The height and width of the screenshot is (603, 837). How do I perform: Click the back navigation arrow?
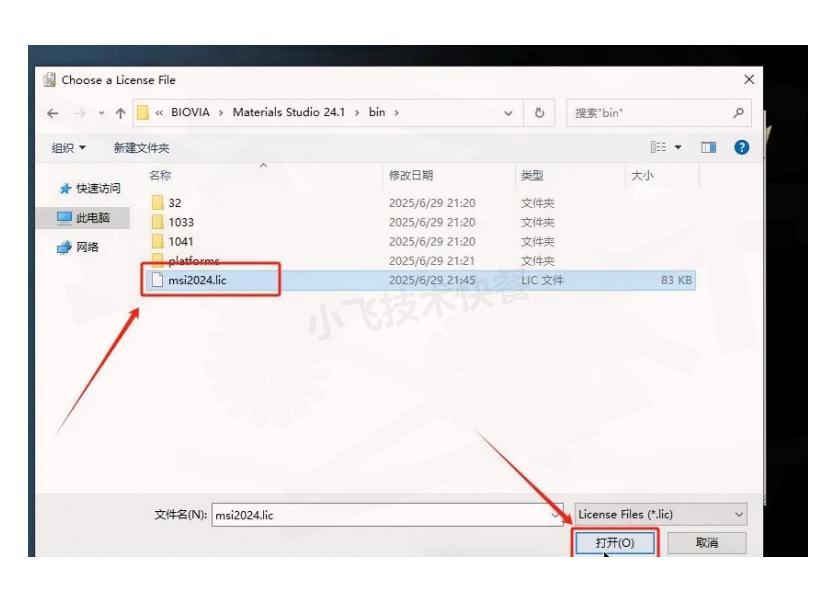pyautogui.click(x=52, y=112)
